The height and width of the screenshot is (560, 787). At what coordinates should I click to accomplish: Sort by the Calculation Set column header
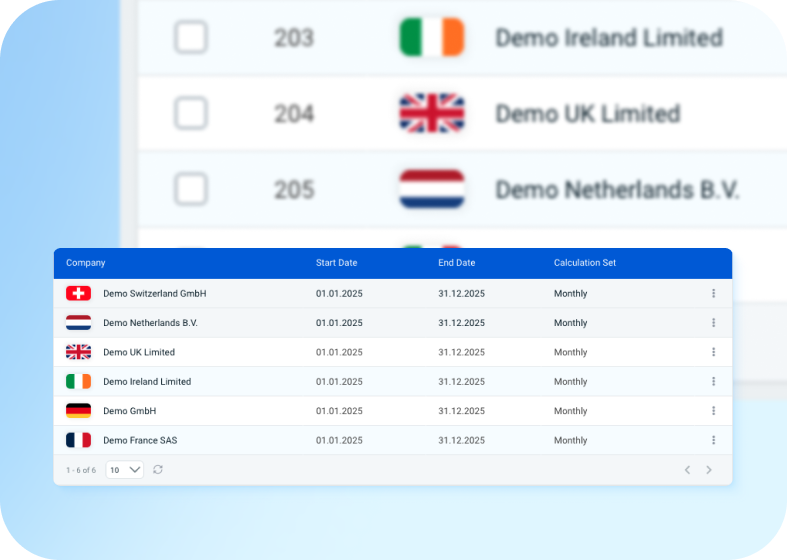(x=585, y=263)
